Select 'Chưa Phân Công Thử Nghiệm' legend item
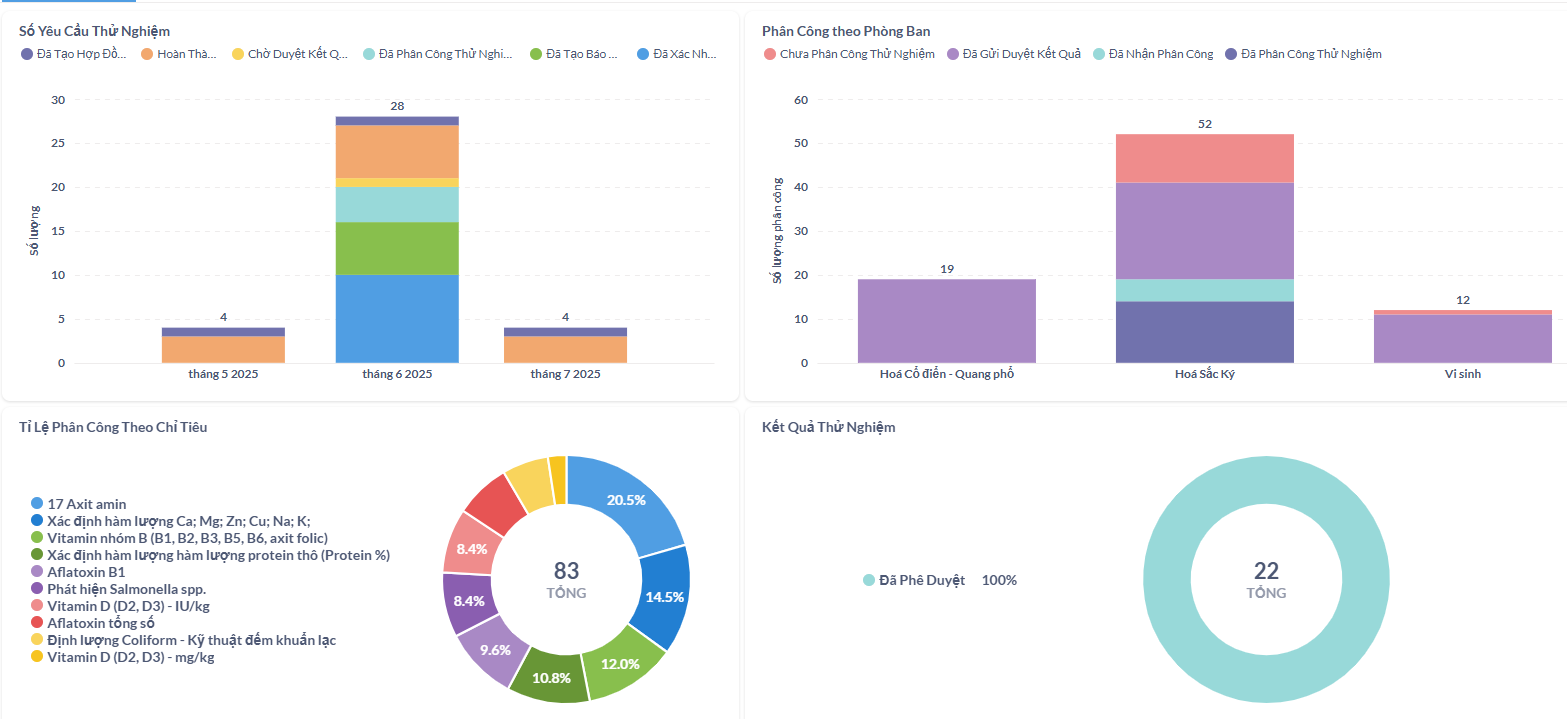This screenshot has height=719, width=1567. click(849, 54)
